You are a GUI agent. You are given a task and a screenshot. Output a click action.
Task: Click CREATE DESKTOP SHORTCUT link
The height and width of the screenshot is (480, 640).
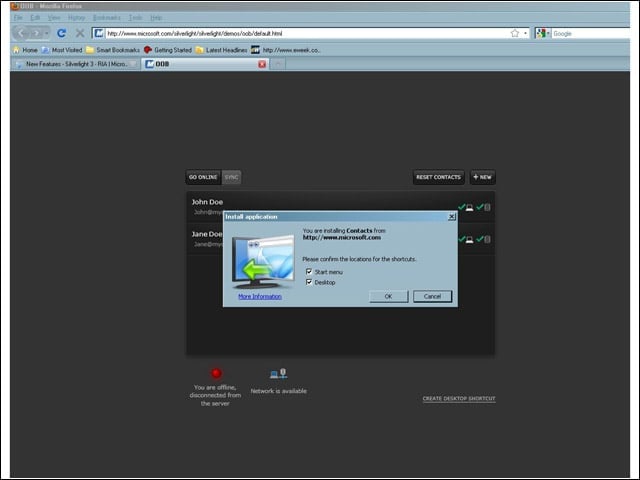click(x=459, y=398)
